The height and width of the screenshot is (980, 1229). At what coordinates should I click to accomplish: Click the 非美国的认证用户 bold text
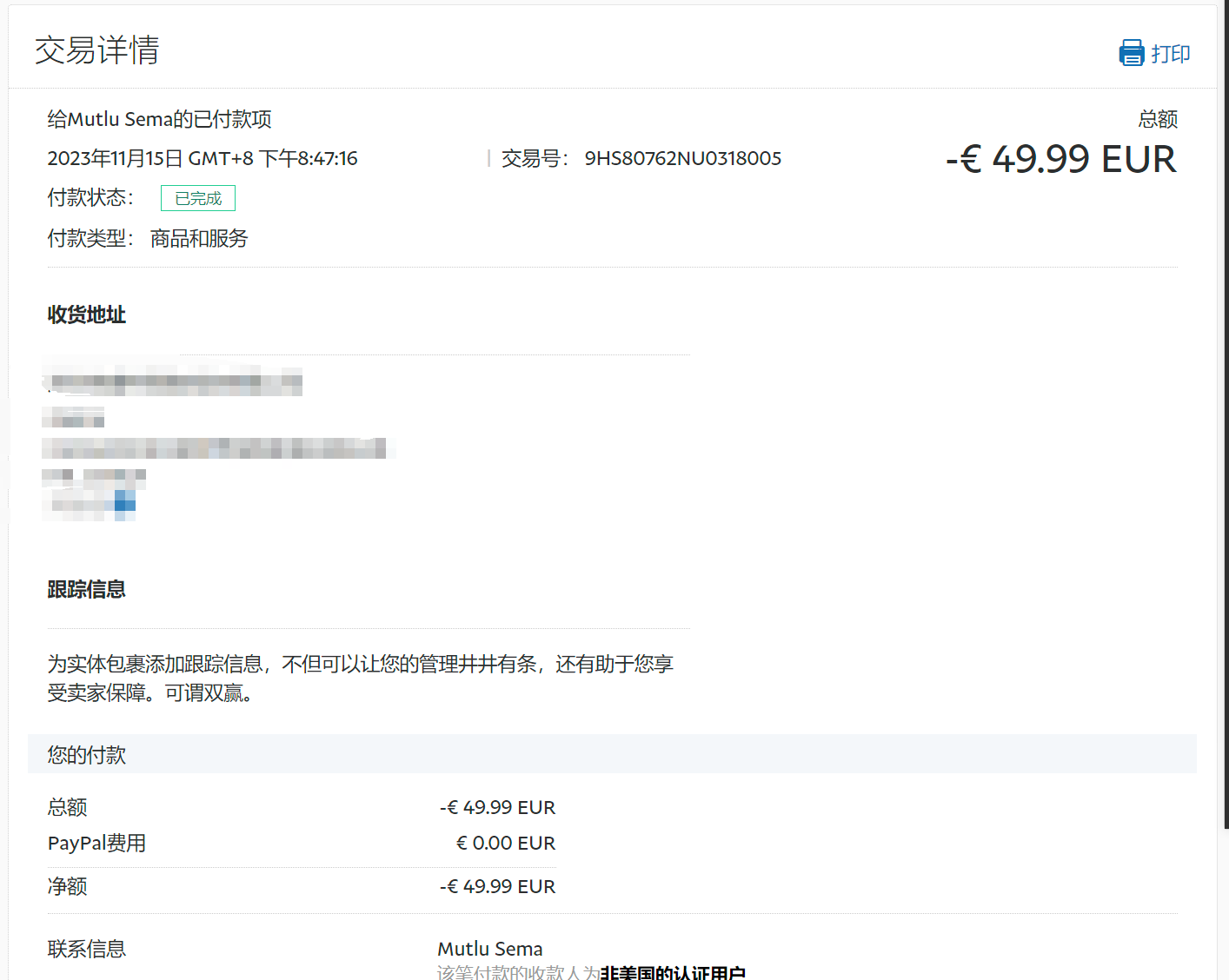coord(672,972)
